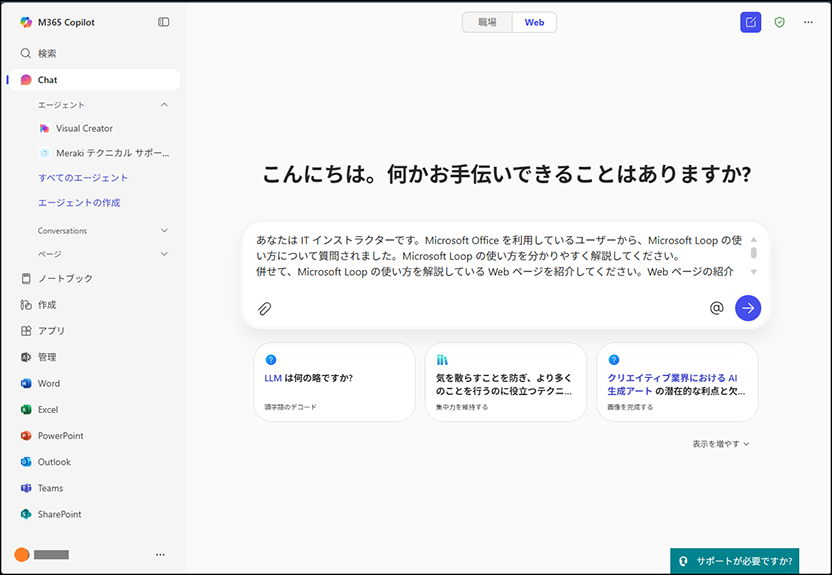
Task: Click the @ mention icon
Action: (x=716, y=308)
